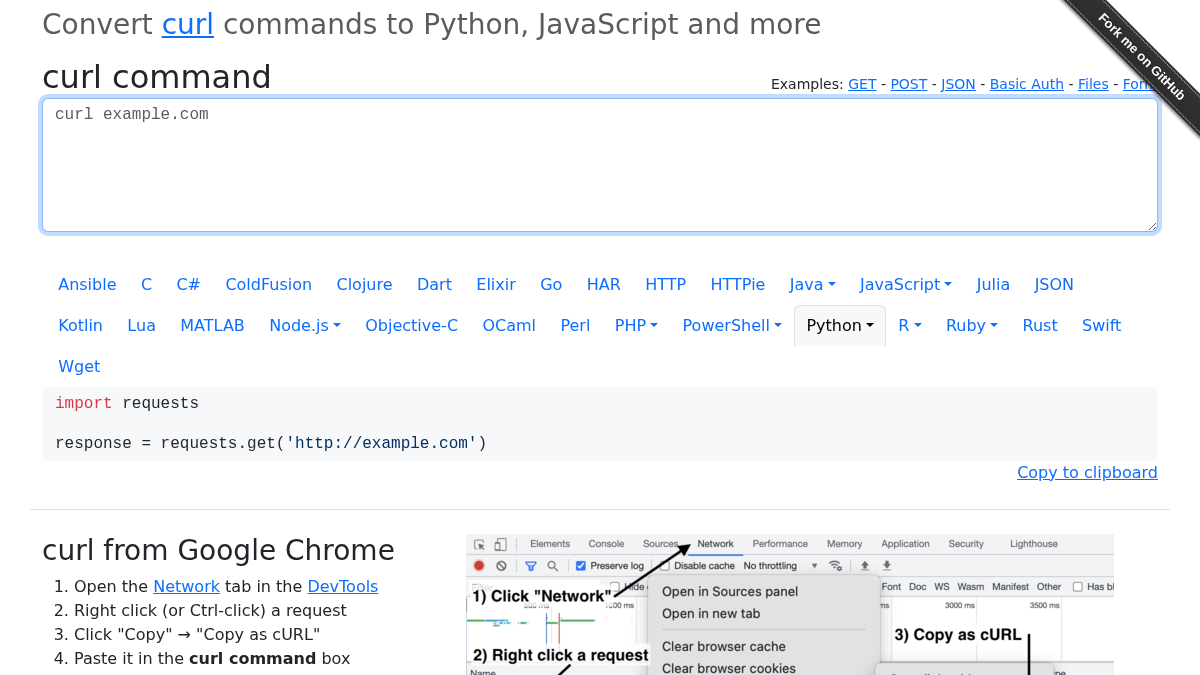Open the Network link in instructions

(186, 586)
